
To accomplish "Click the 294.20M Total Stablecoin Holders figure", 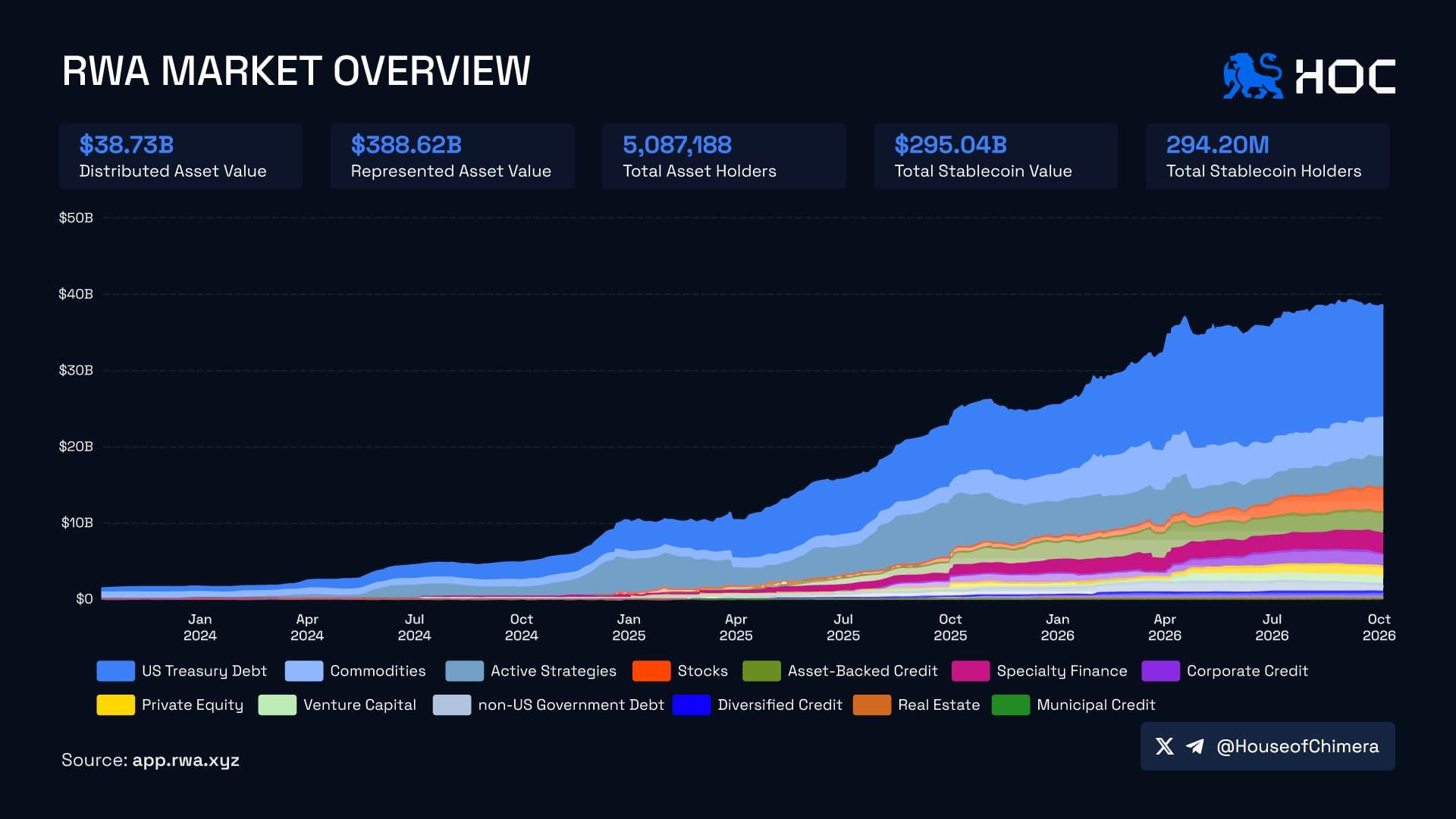I will point(1218,145).
